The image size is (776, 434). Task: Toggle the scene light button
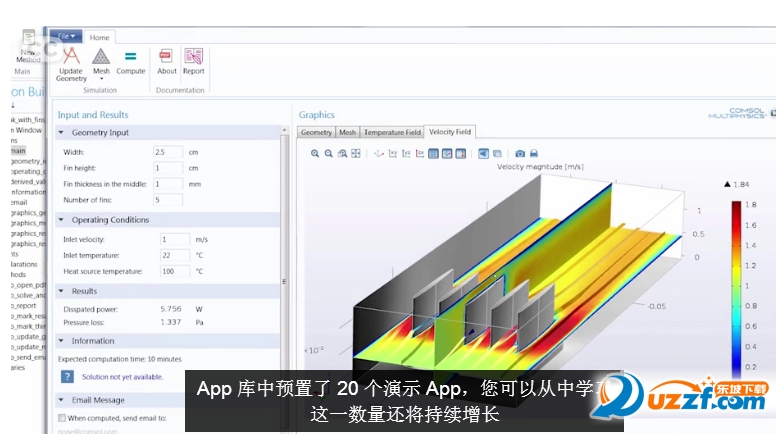click(484, 153)
